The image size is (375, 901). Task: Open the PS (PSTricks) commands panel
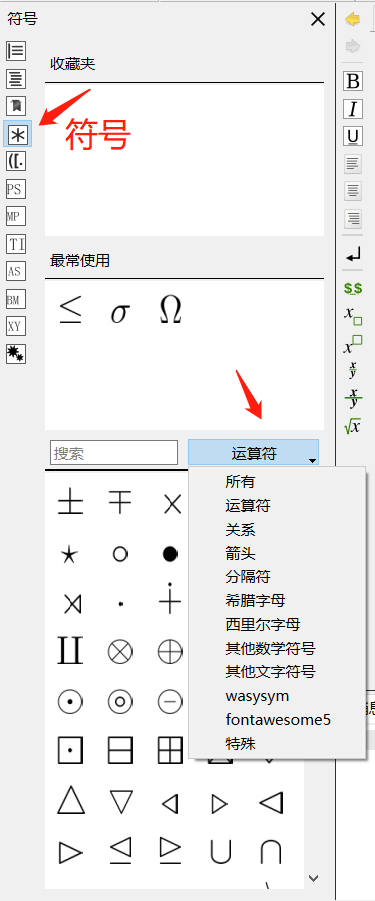click(x=16, y=189)
